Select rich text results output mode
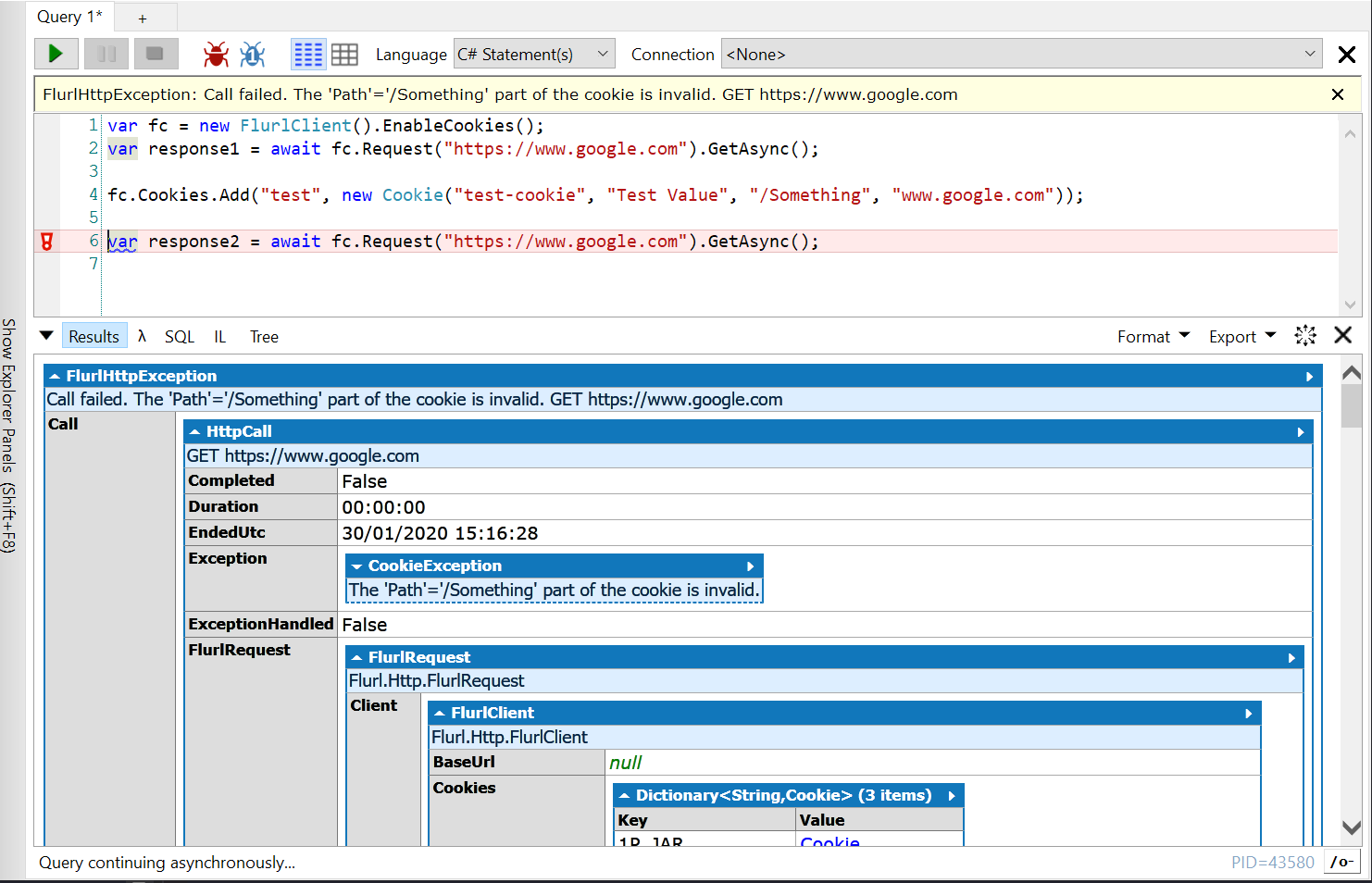 click(x=307, y=54)
